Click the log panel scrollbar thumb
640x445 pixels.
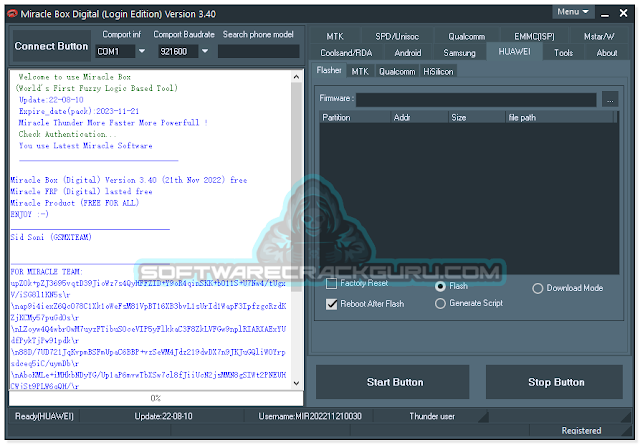pyautogui.click(x=297, y=187)
